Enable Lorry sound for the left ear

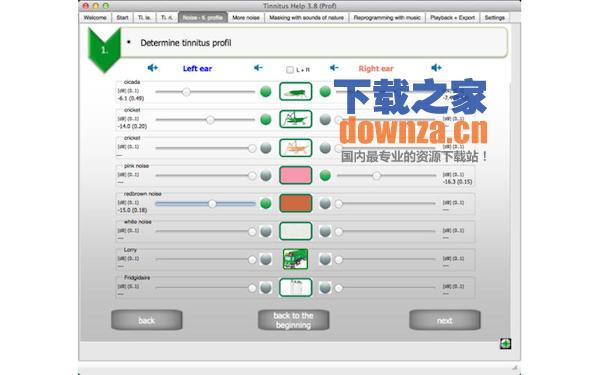coord(266,259)
